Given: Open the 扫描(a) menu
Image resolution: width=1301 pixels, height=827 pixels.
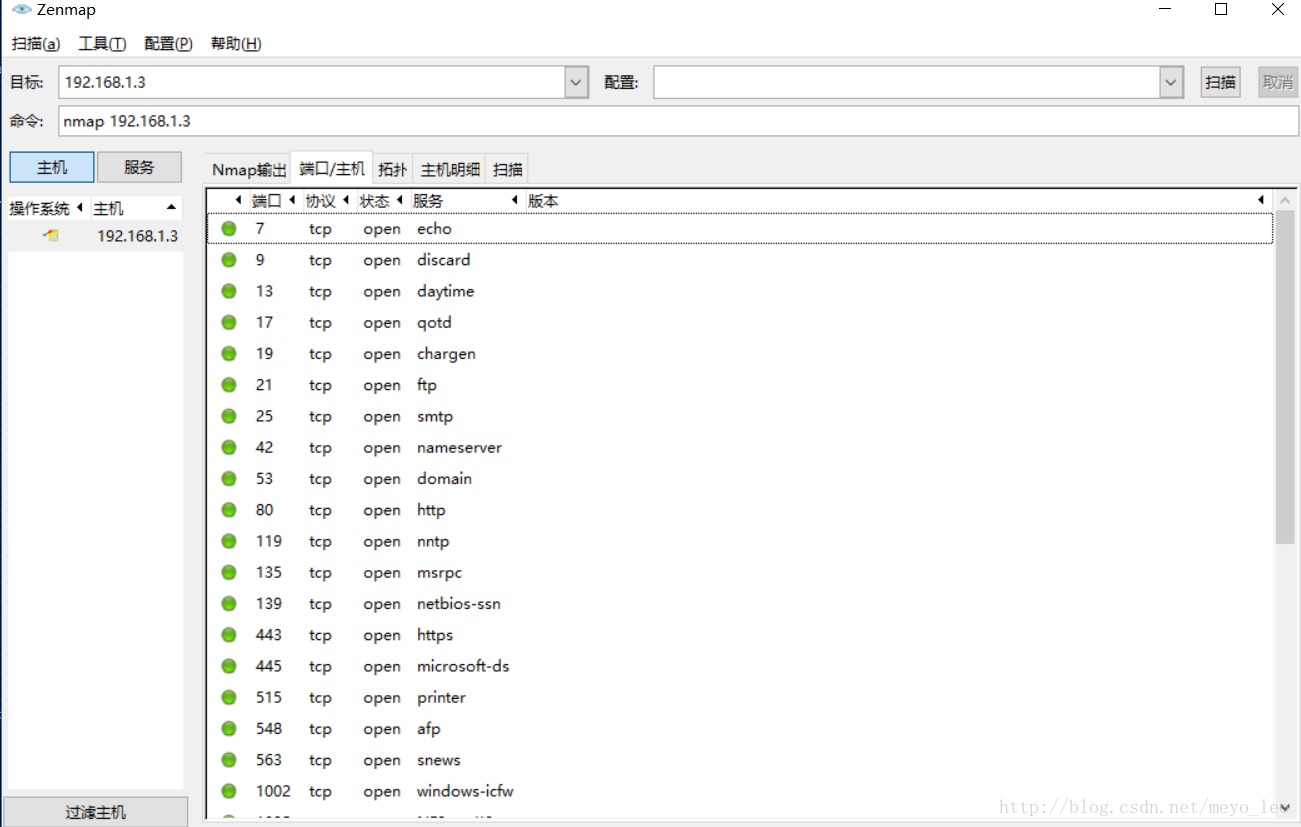Looking at the screenshot, I should click(36, 44).
